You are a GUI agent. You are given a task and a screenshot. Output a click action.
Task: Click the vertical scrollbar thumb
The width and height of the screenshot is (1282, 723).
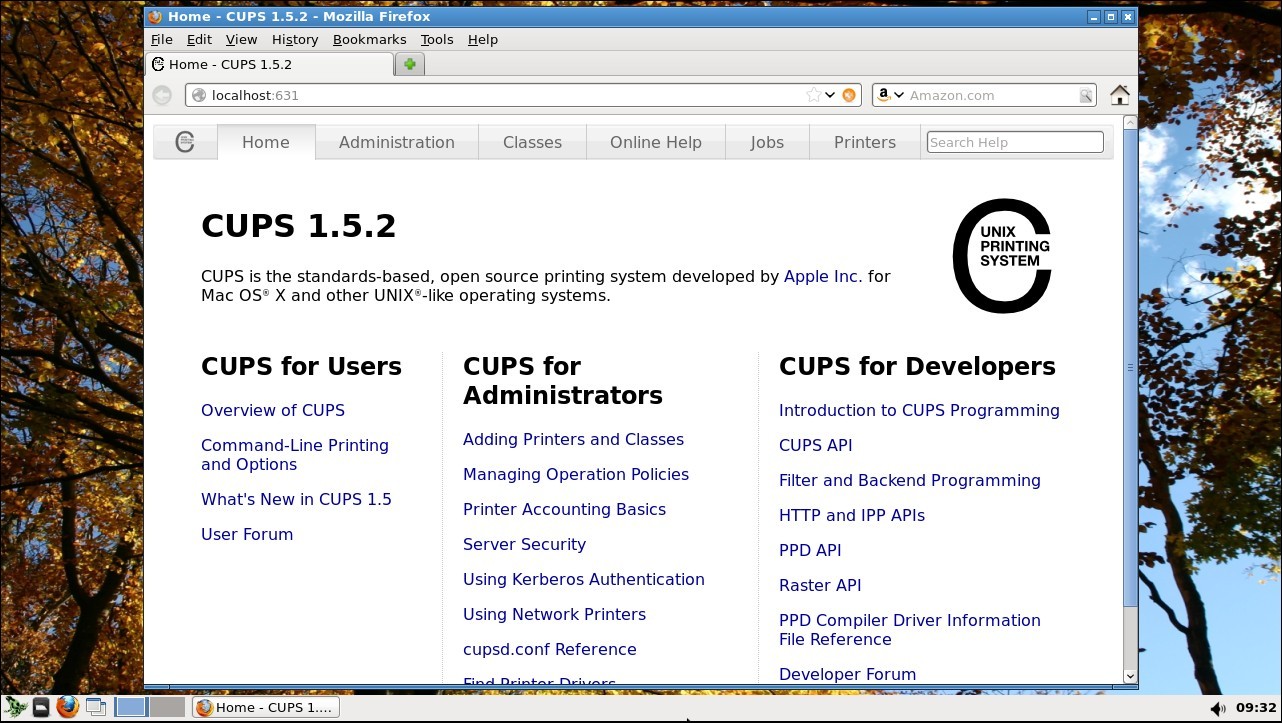pyautogui.click(x=1130, y=367)
